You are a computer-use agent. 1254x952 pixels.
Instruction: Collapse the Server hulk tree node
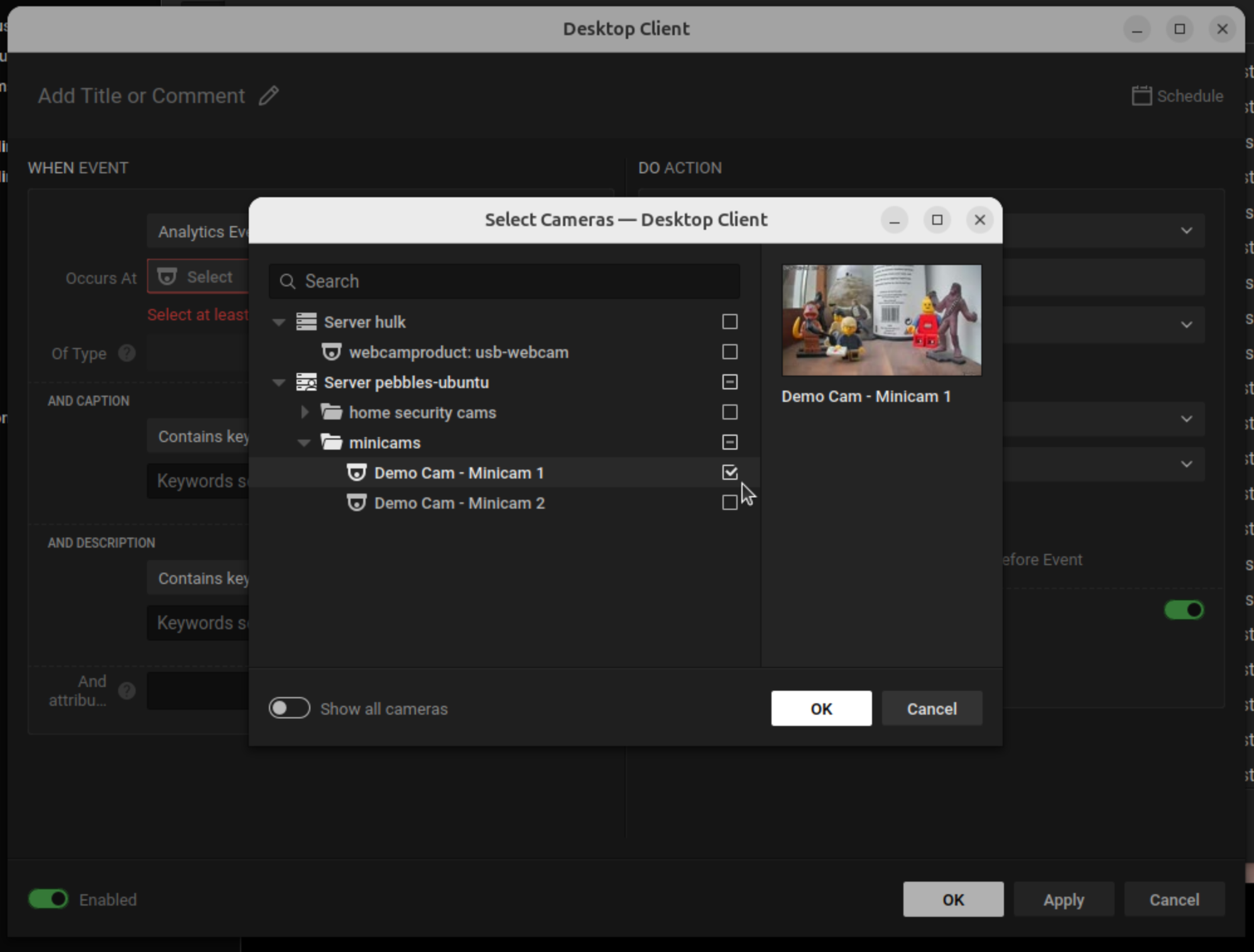(x=279, y=322)
